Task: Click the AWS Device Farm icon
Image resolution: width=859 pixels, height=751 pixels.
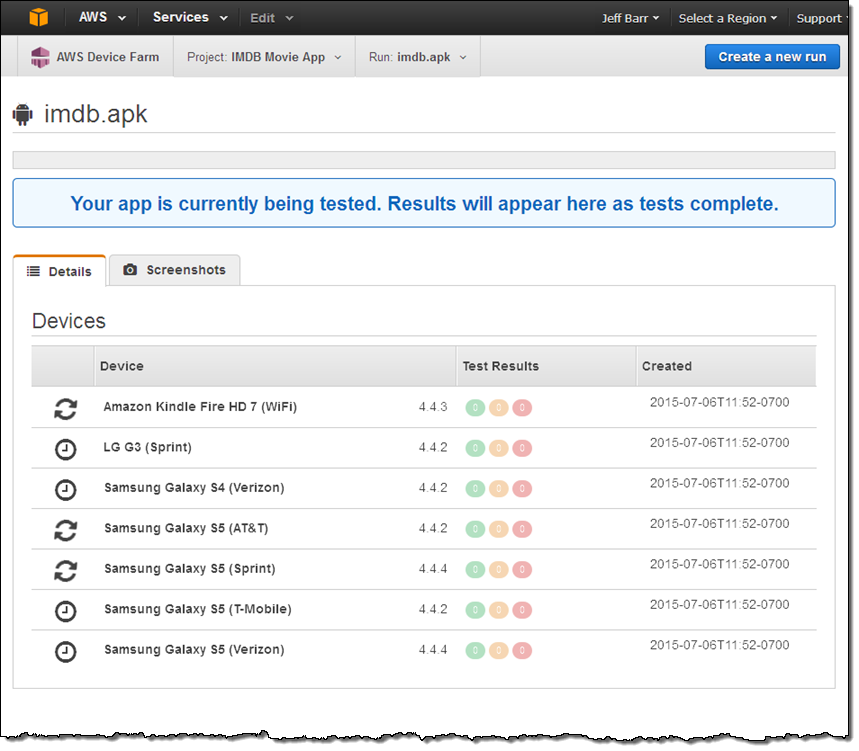Action: click(40, 57)
